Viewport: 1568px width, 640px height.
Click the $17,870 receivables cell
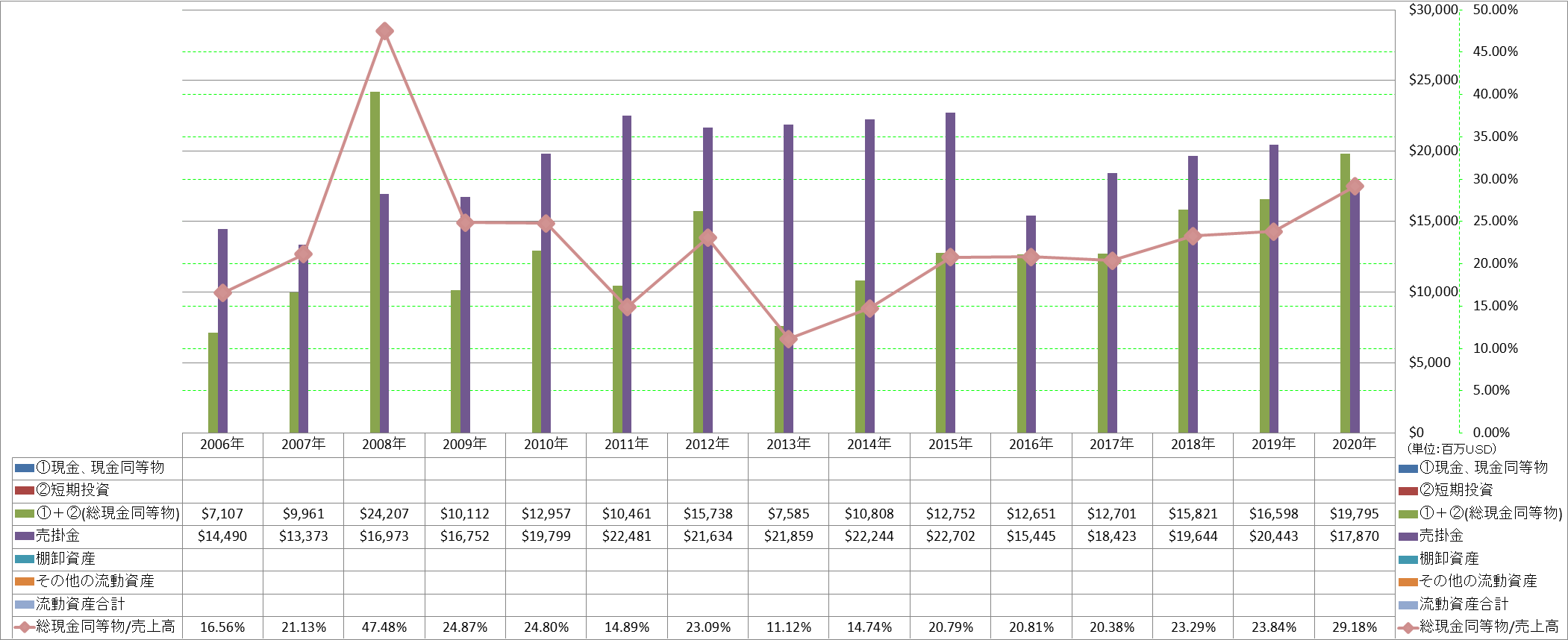pyautogui.click(x=1355, y=536)
